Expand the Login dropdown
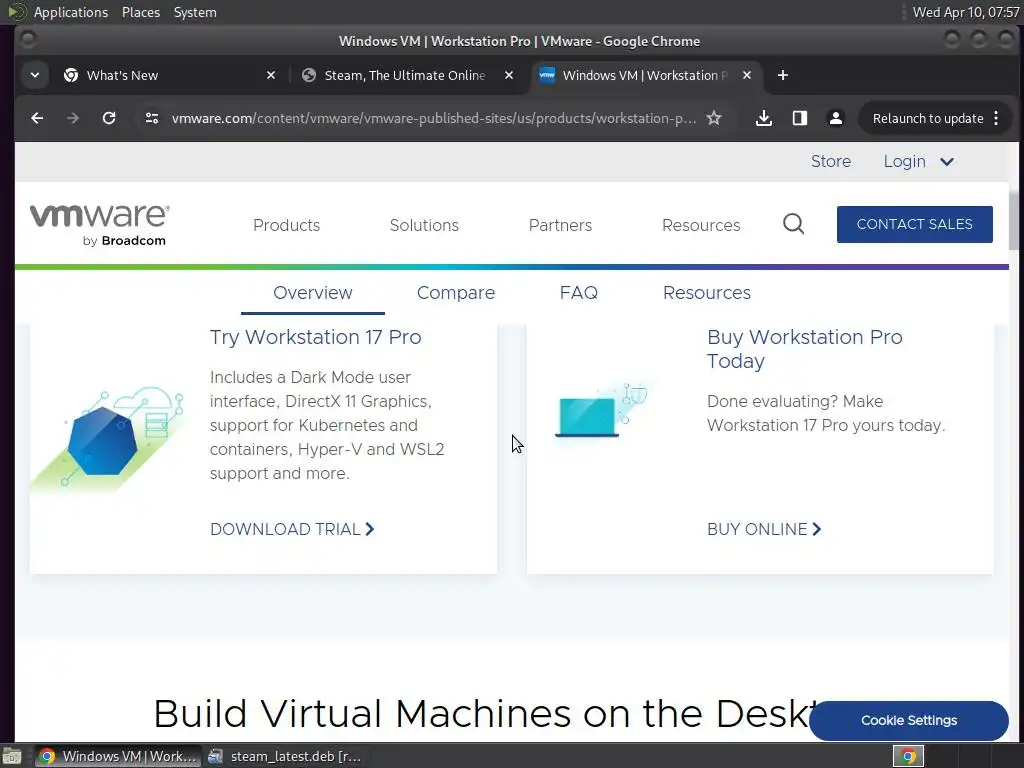The image size is (1024, 768). (918, 161)
